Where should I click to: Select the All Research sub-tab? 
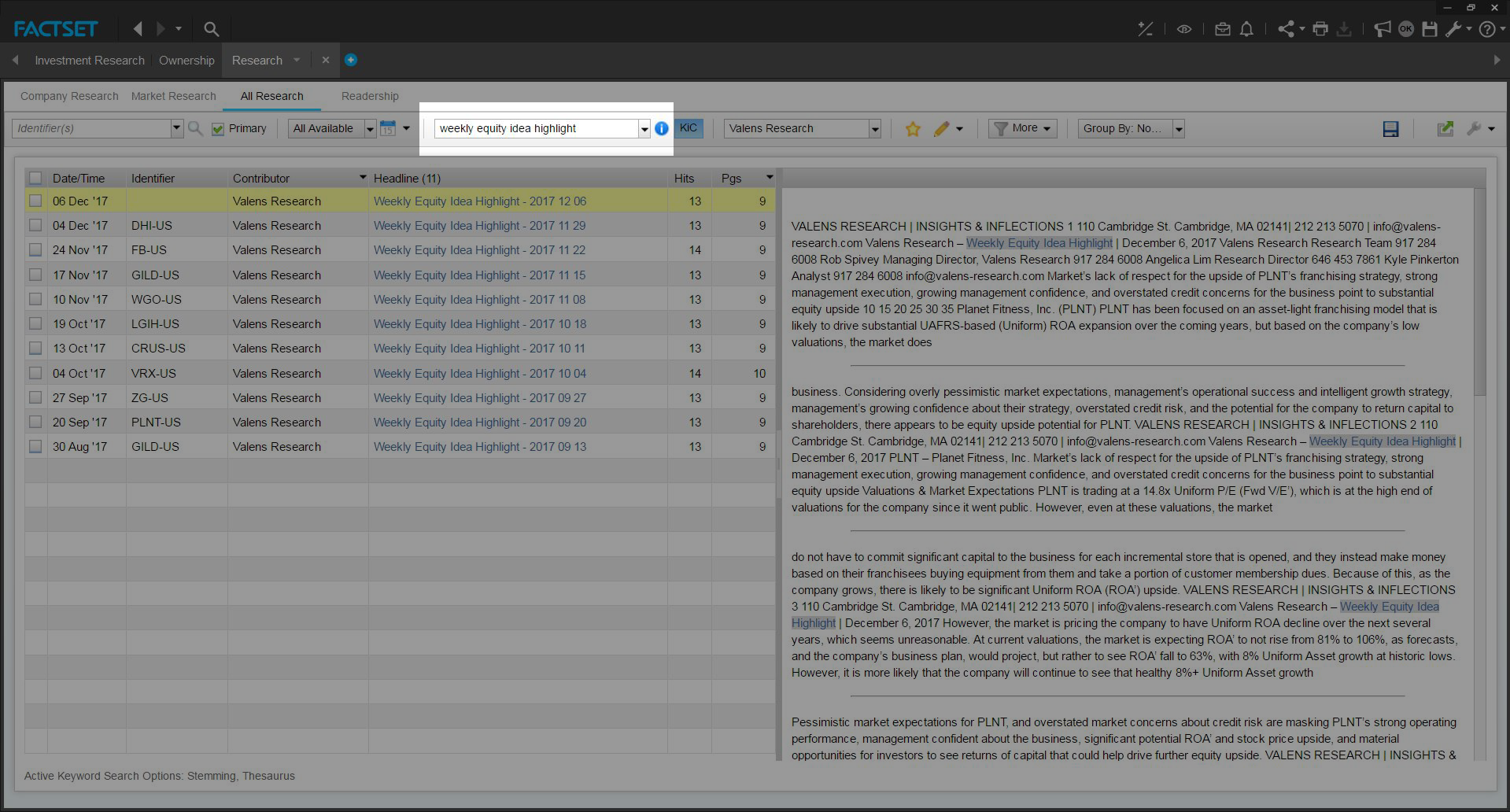pyautogui.click(x=271, y=96)
